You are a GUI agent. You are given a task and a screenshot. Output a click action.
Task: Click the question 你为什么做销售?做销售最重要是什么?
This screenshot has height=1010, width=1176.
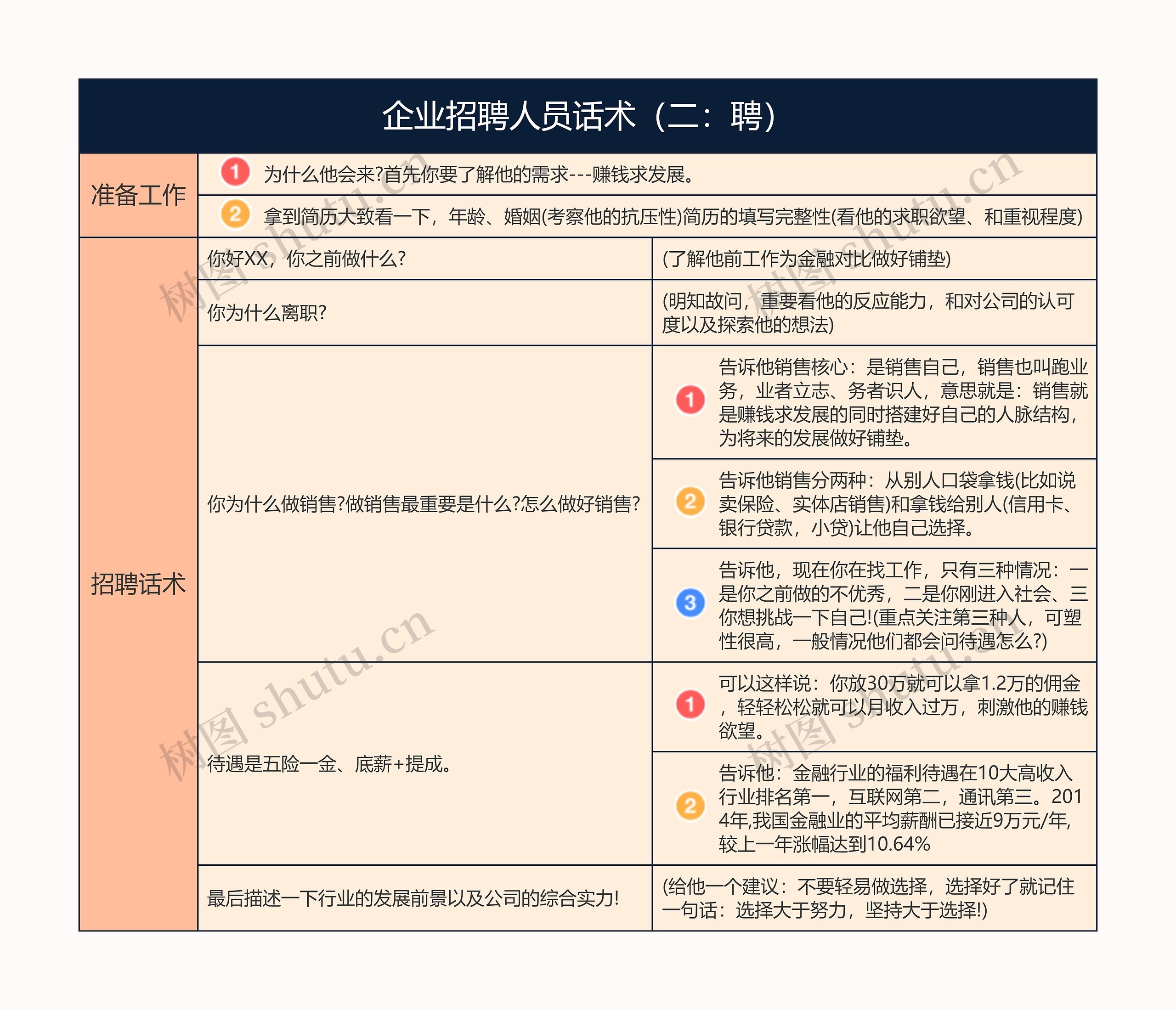coord(424,504)
